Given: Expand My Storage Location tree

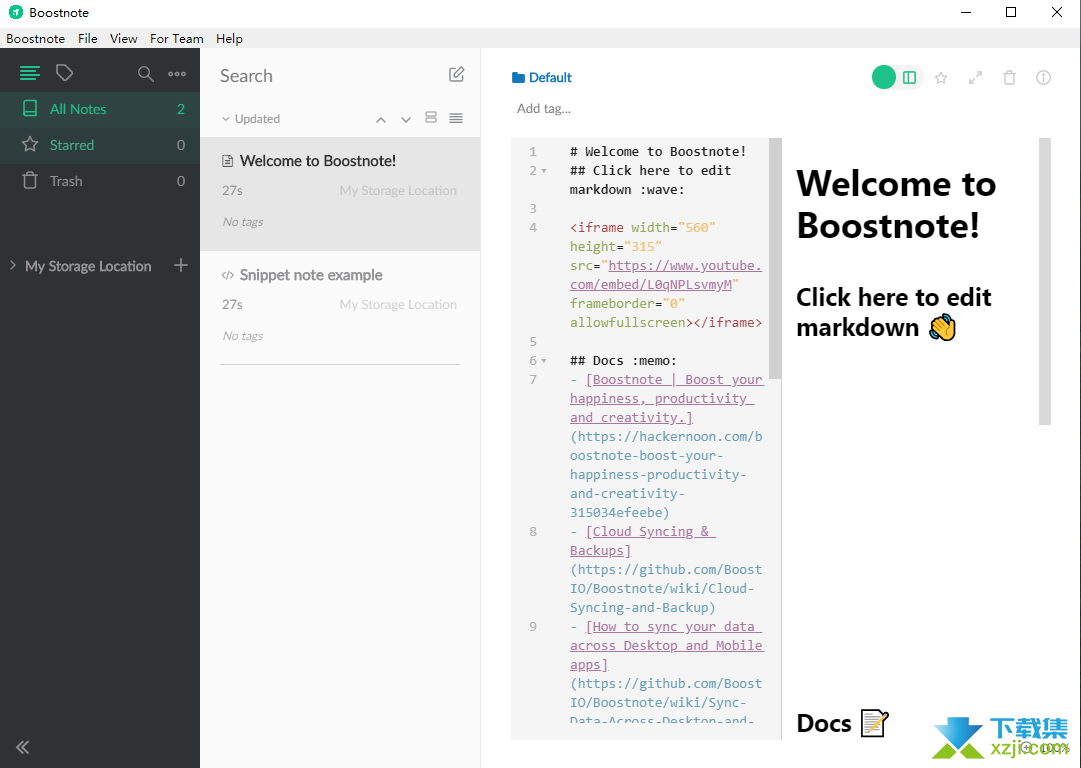Looking at the screenshot, I should (12, 265).
